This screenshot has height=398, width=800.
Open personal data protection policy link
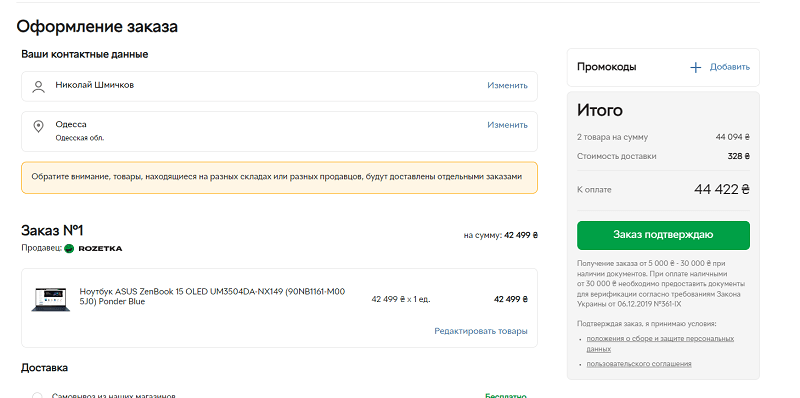[x=660, y=344]
